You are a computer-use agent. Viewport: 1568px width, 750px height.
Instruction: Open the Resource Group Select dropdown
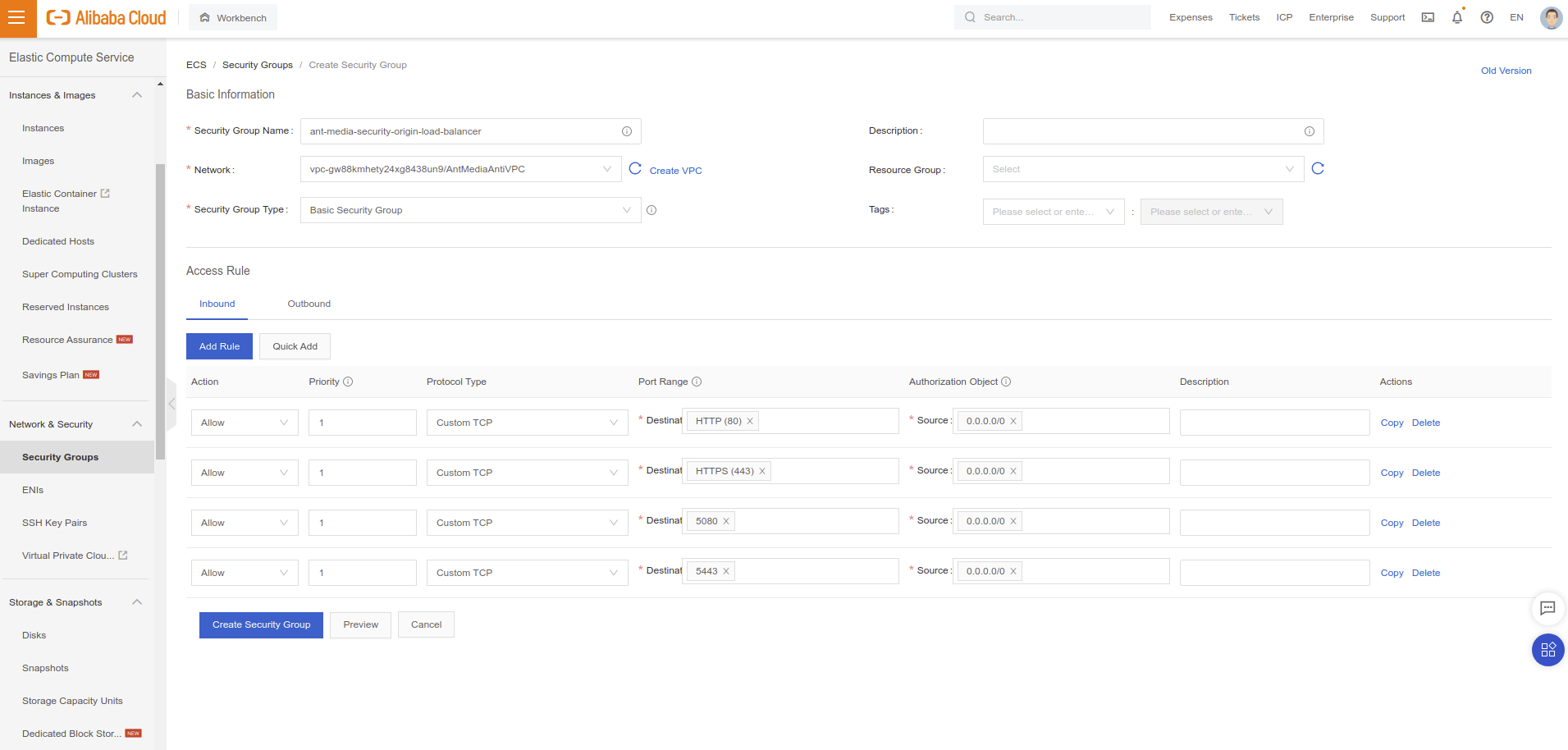1143,169
